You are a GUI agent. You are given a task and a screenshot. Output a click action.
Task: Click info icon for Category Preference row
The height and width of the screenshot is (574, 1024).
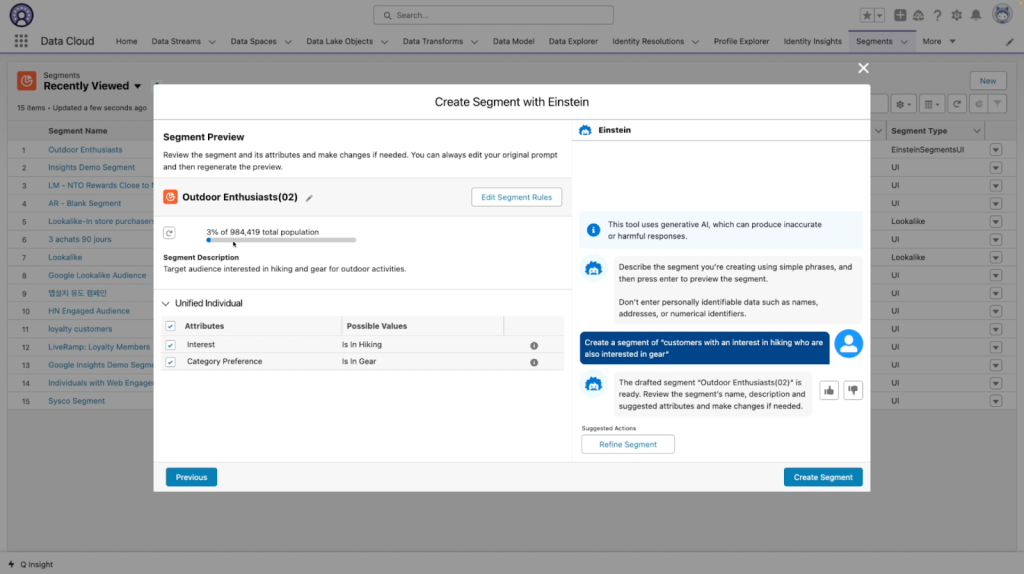(x=534, y=362)
